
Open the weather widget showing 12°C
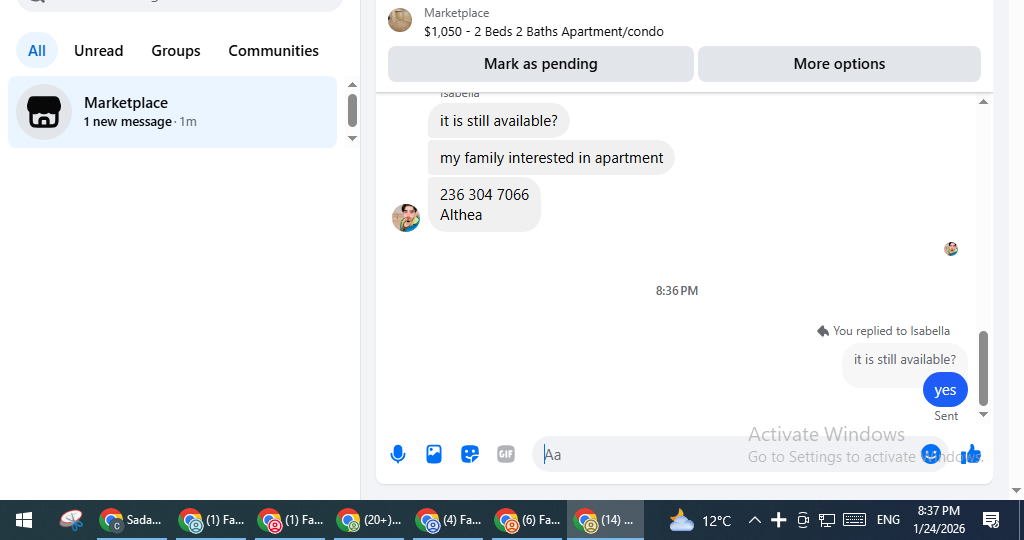click(699, 520)
